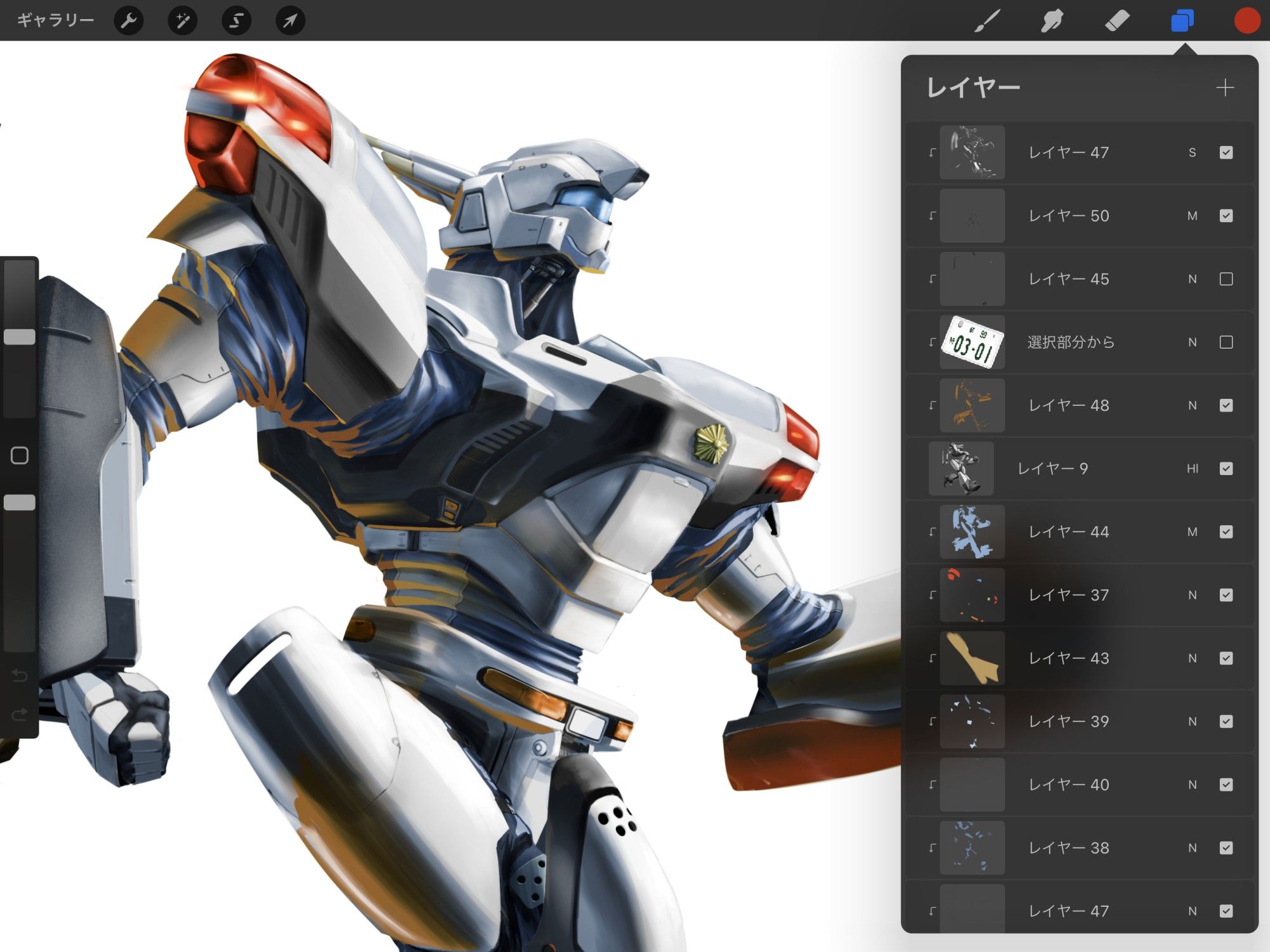Click license plate 03-01 layer thumbnail

(972, 342)
